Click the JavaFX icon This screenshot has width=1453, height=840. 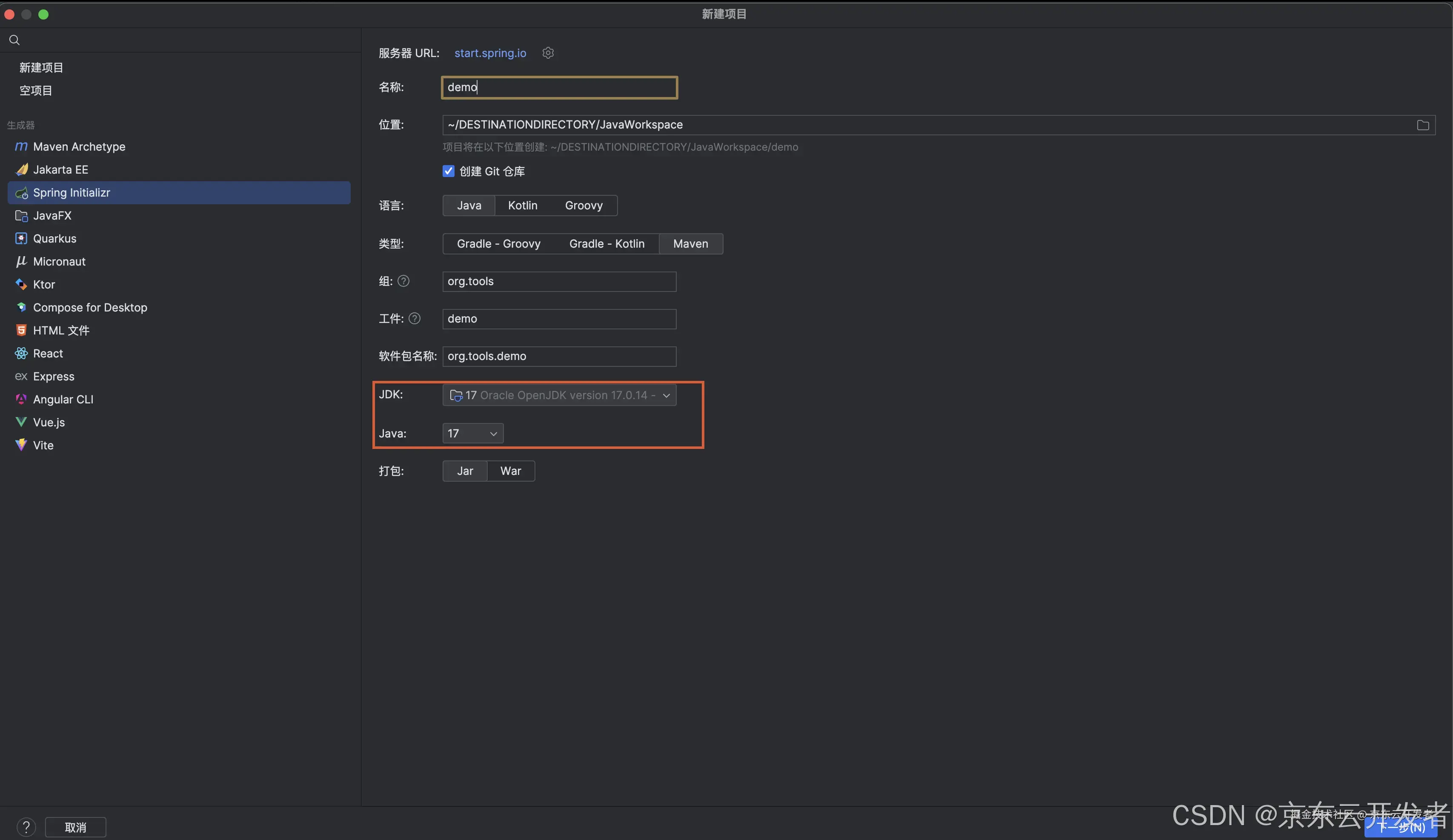pos(21,216)
